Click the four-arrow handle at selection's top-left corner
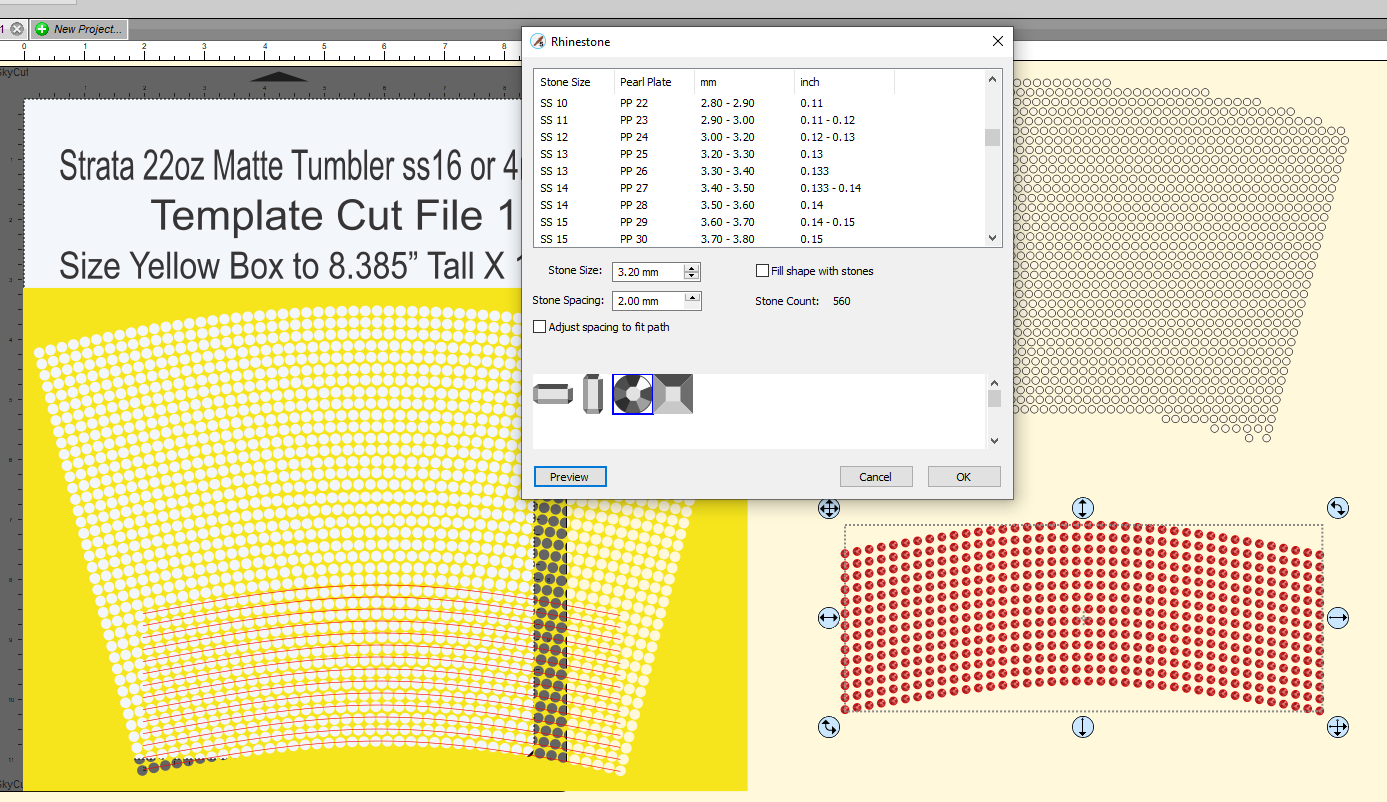Screen dimensions: 1387x802 point(829,508)
